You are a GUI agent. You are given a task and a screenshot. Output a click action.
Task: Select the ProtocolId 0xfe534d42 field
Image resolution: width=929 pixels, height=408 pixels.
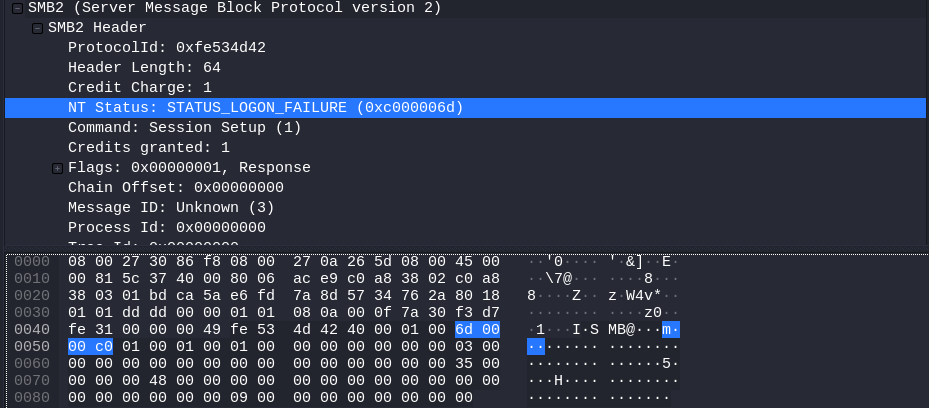coord(166,48)
